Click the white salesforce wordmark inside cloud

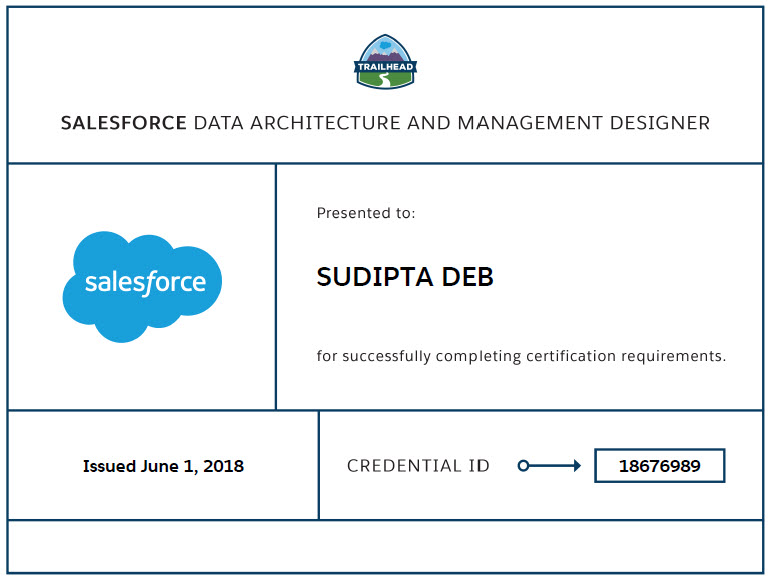145,283
